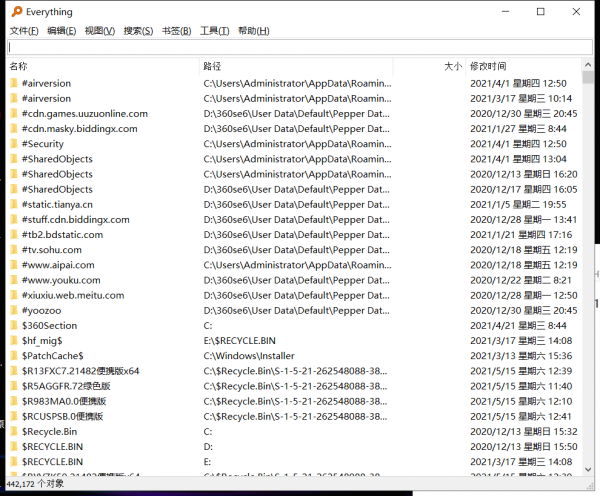Click date 2021/4/21 星期三 8:44
This screenshot has width=600, height=496.
coord(518,326)
